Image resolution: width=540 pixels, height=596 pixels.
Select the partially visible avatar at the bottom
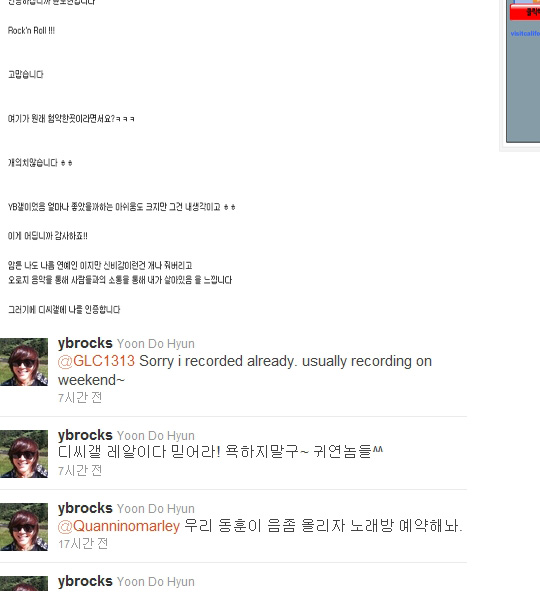pos(24,584)
